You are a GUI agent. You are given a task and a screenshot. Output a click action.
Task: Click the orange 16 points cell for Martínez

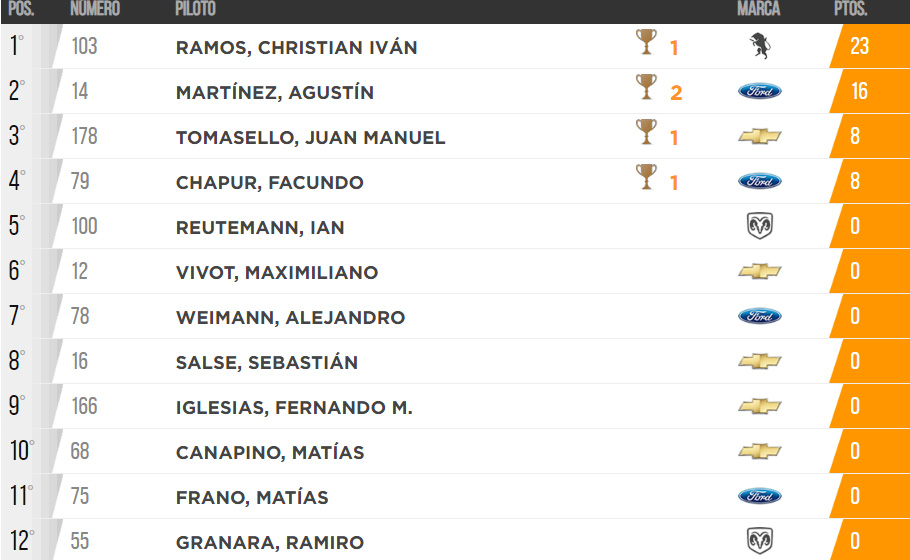tap(869, 91)
